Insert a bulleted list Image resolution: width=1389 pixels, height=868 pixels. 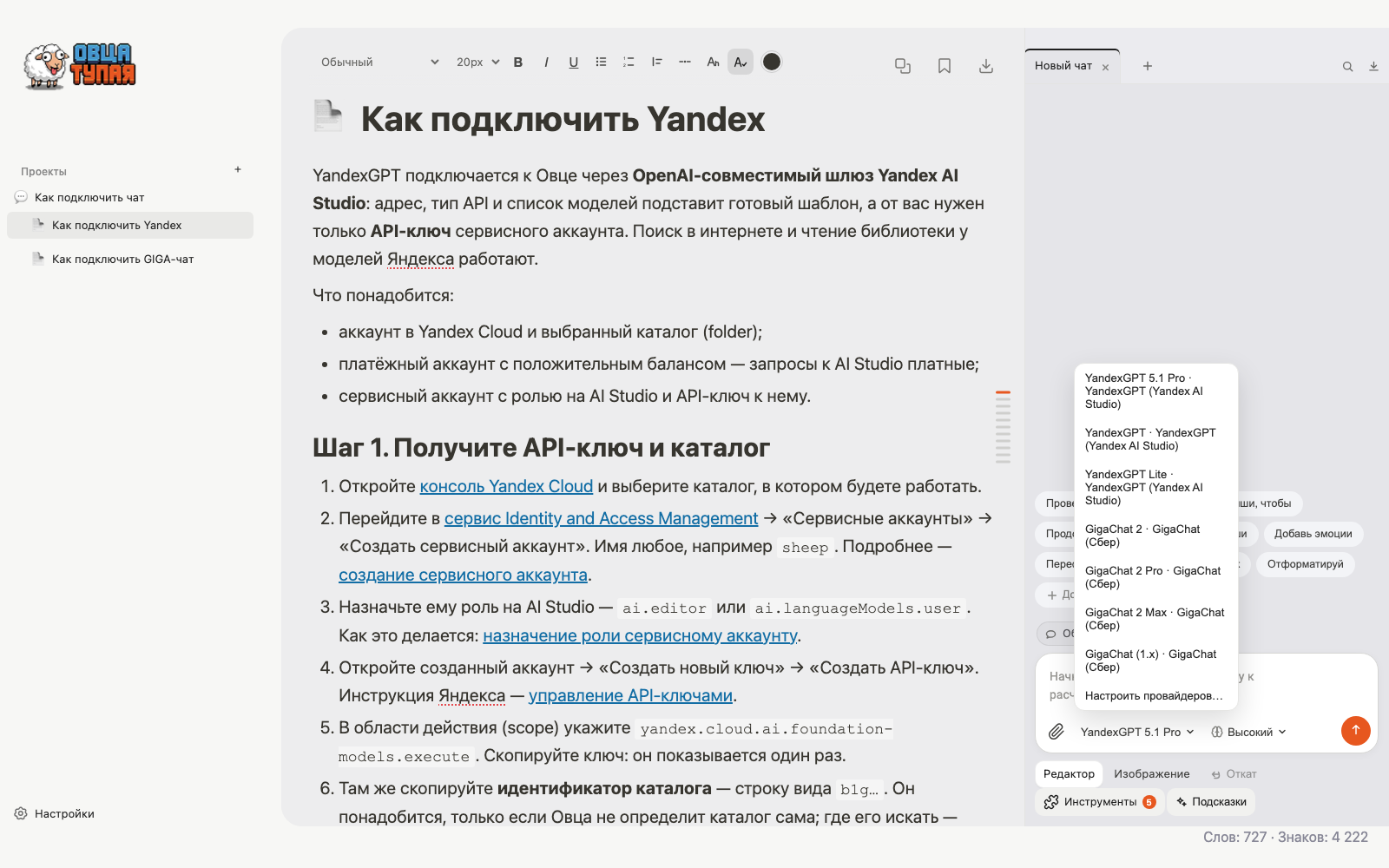pyautogui.click(x=601, y=62)
